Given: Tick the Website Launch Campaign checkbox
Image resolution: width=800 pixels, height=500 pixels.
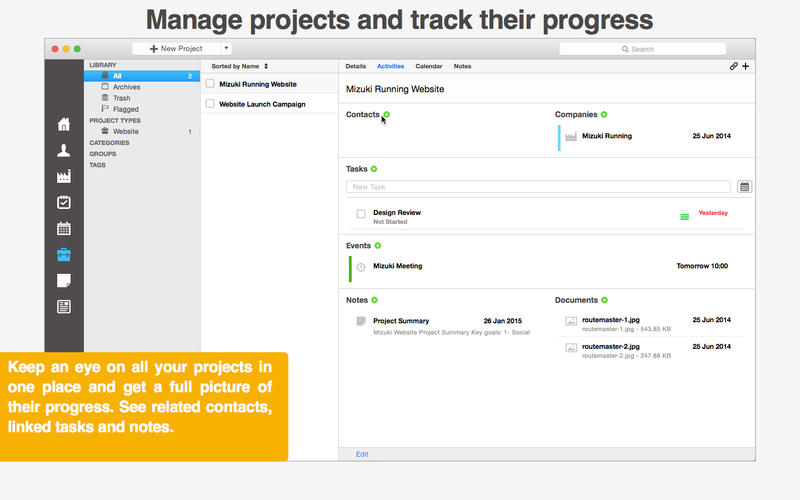Looking at the screenshot, I should [x=210, y=103].
